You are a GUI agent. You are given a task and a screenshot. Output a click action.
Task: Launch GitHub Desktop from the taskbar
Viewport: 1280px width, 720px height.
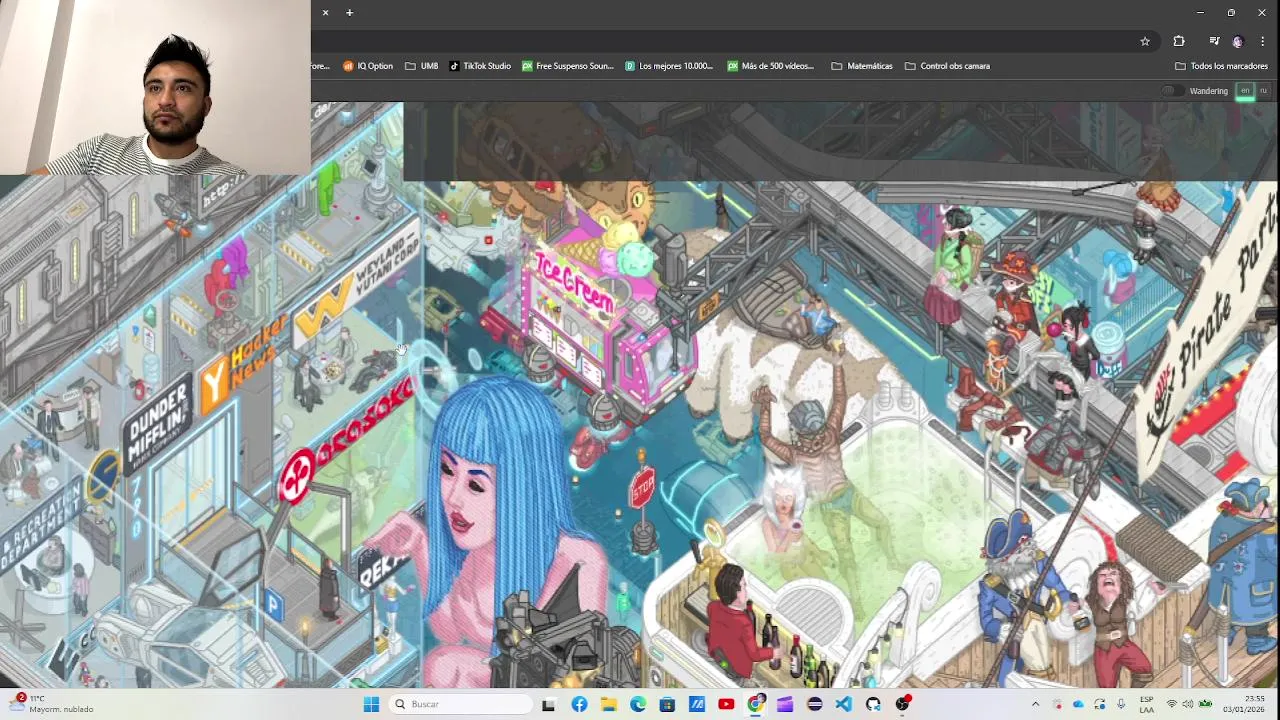click(873, 704)
